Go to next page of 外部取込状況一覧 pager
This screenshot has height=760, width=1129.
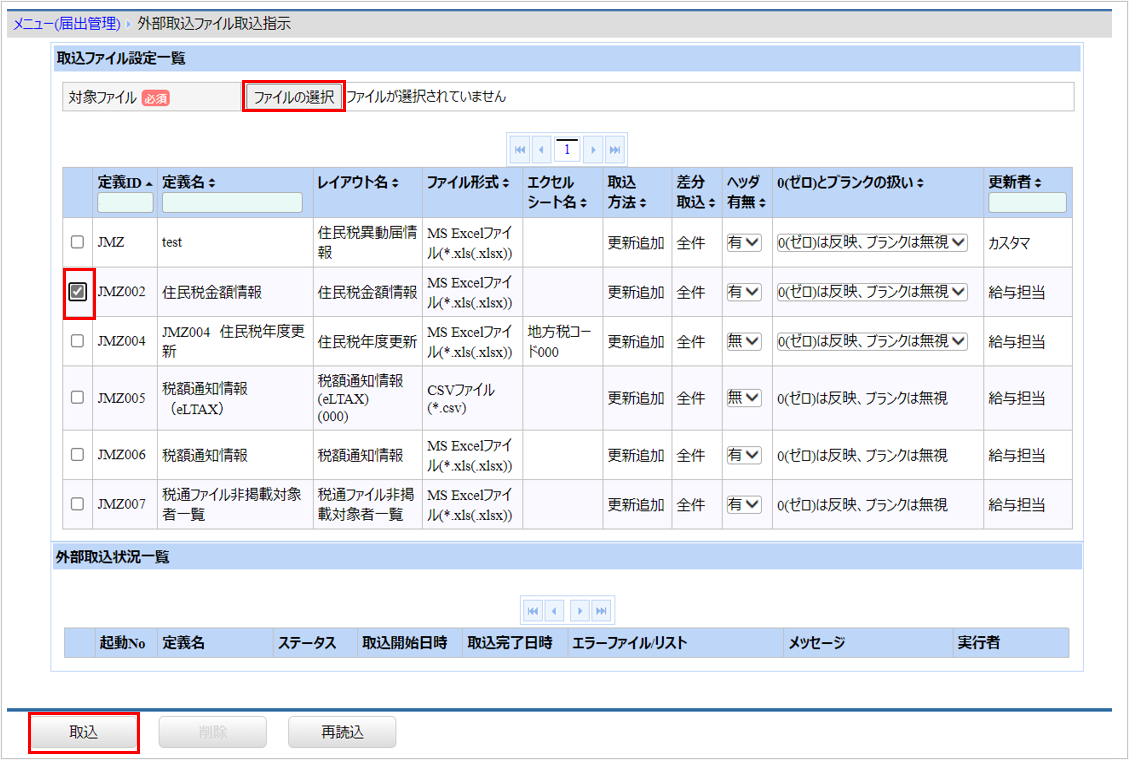tap(580, 611)
